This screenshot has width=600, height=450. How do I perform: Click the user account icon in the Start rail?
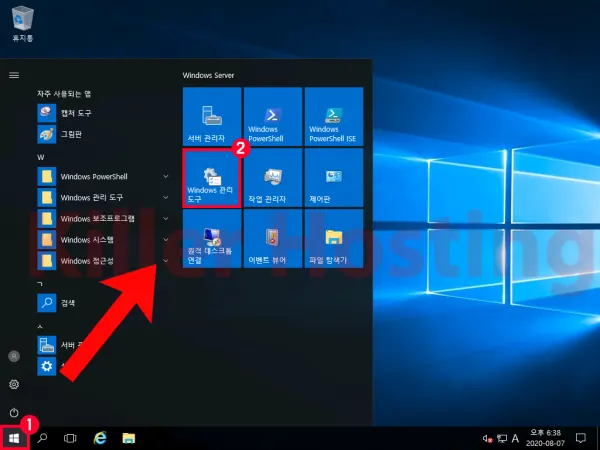pyautogui.click(x=14, y=356)
